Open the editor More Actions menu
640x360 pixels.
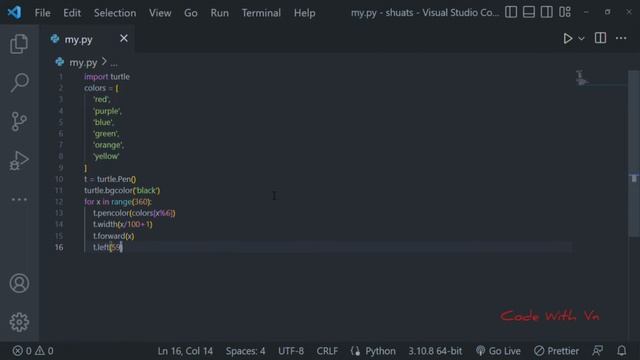tap(621, 38)
